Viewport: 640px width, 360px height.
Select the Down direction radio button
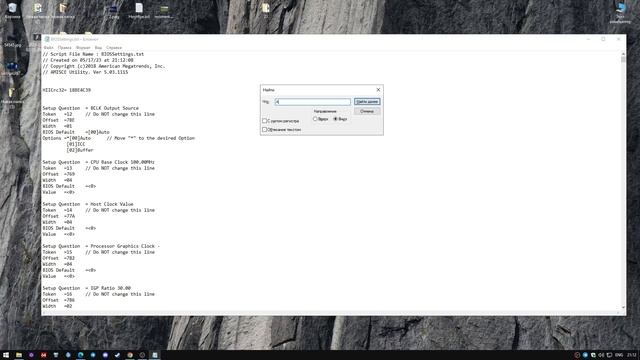click(336, 119)
